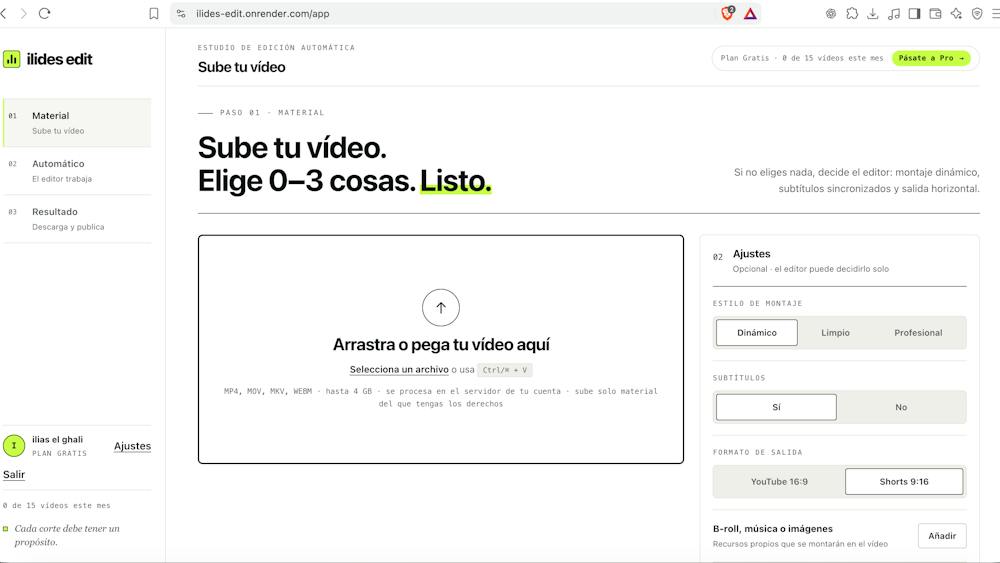Click ilides edit brand name text

pos(59,59)
